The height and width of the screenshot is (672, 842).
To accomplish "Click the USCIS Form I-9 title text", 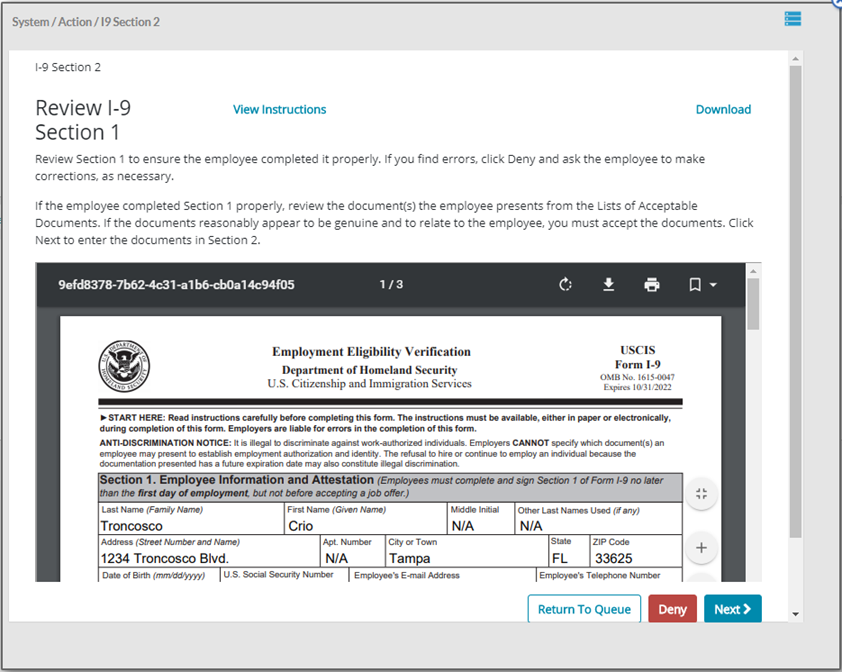I will tap(637, 357).
